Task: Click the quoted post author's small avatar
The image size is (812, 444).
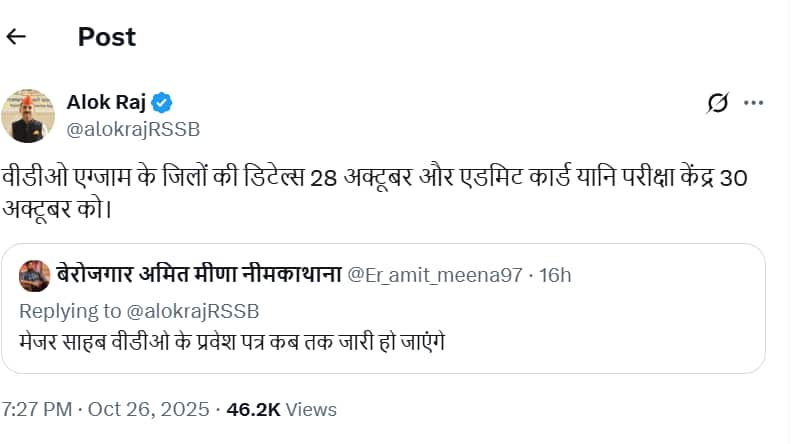Action: [35, 275]
